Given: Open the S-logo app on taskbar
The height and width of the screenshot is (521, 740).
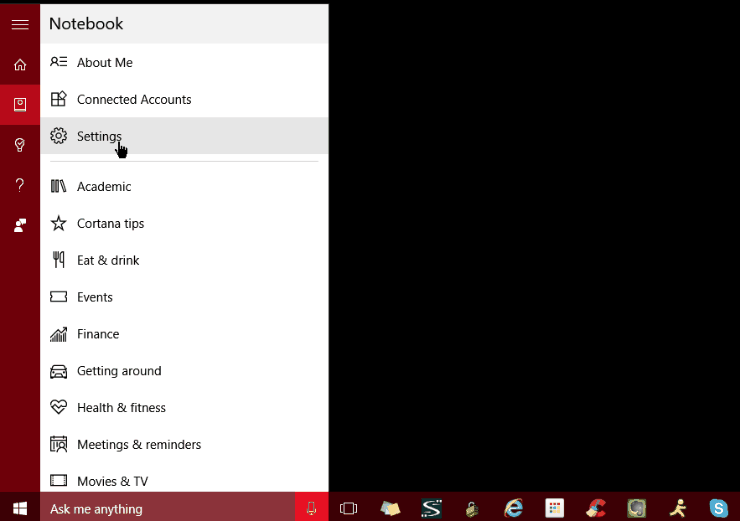Looking at the screenshot, I should click(x=431, y=508).
